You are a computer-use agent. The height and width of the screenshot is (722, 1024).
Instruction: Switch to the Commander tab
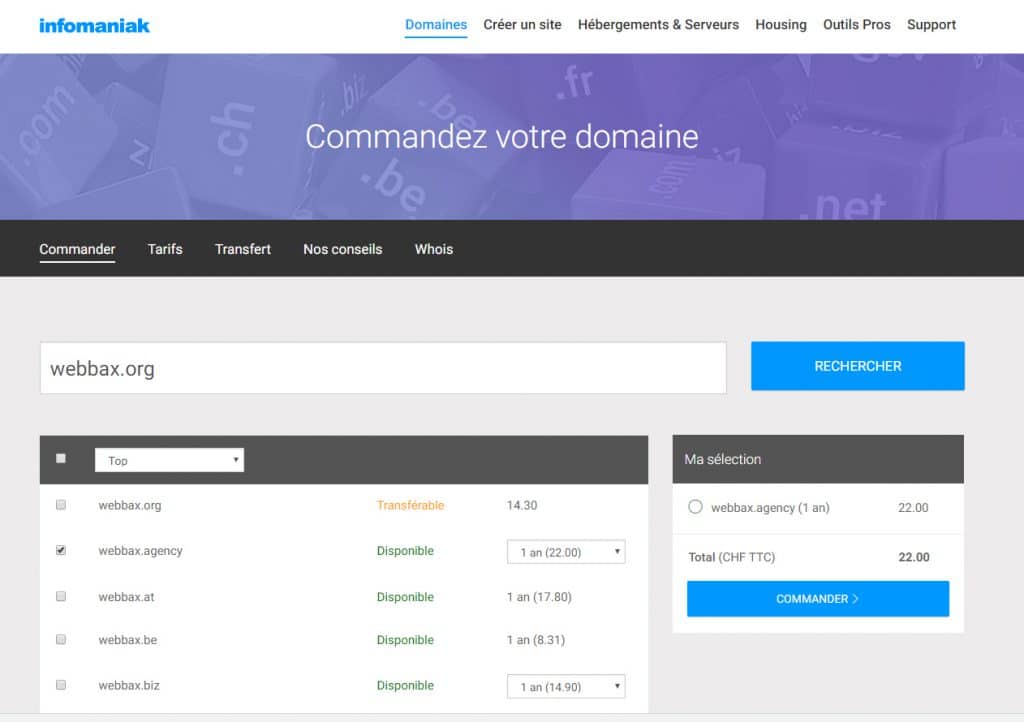[77, 249]
